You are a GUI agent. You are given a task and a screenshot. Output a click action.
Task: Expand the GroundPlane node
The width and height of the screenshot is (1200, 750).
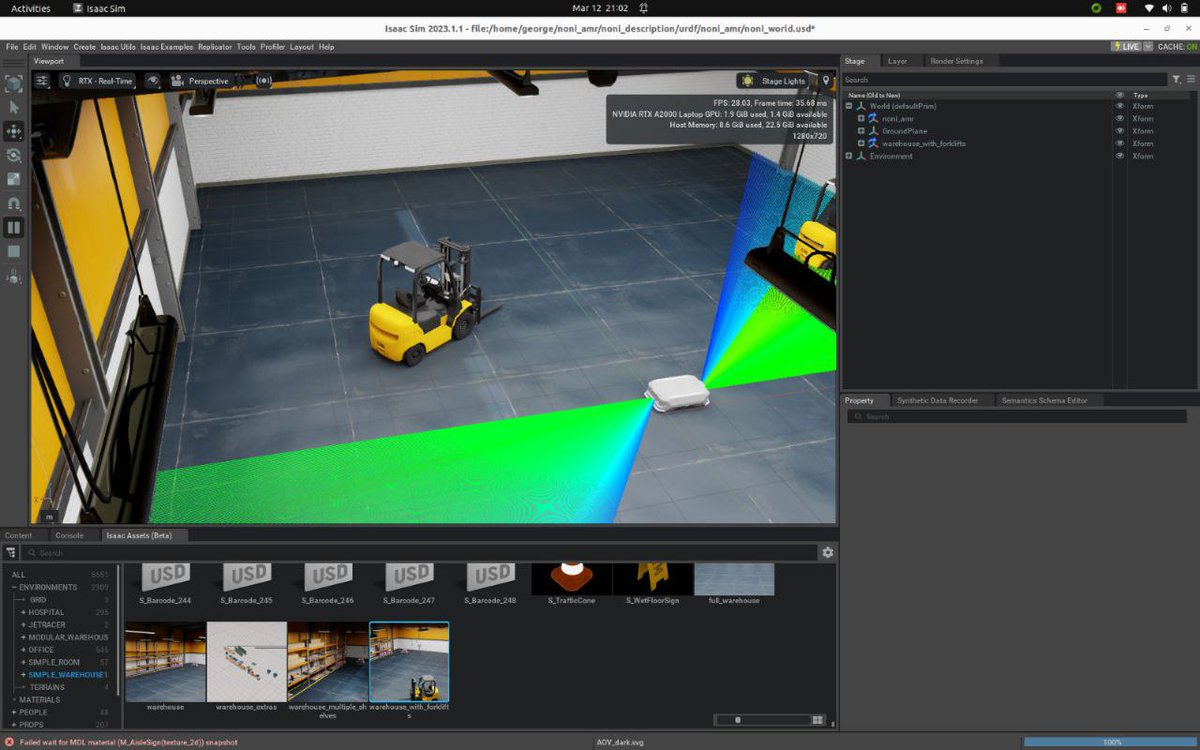point(861,131)
